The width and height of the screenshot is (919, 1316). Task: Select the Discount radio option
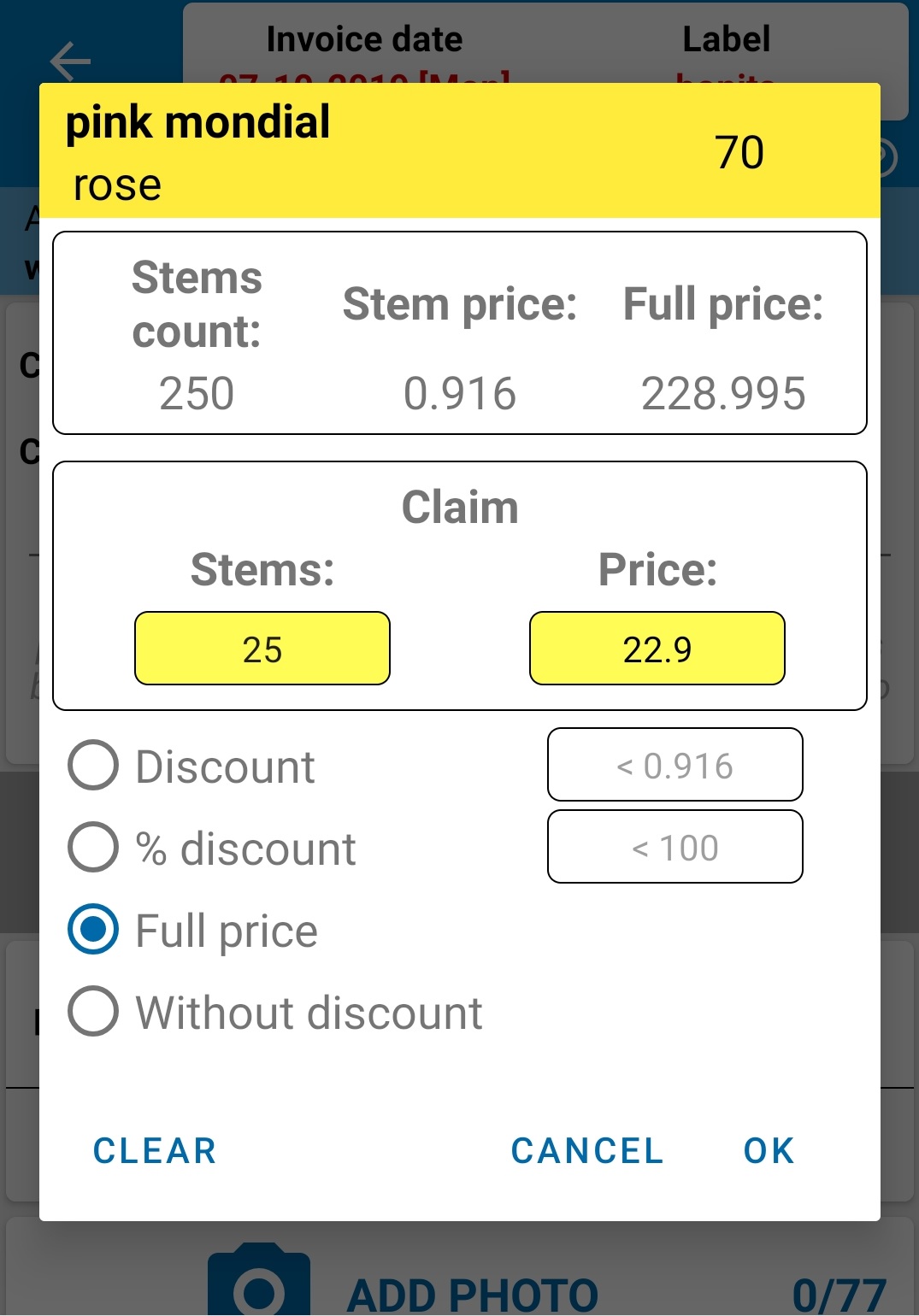pos(93,766)
